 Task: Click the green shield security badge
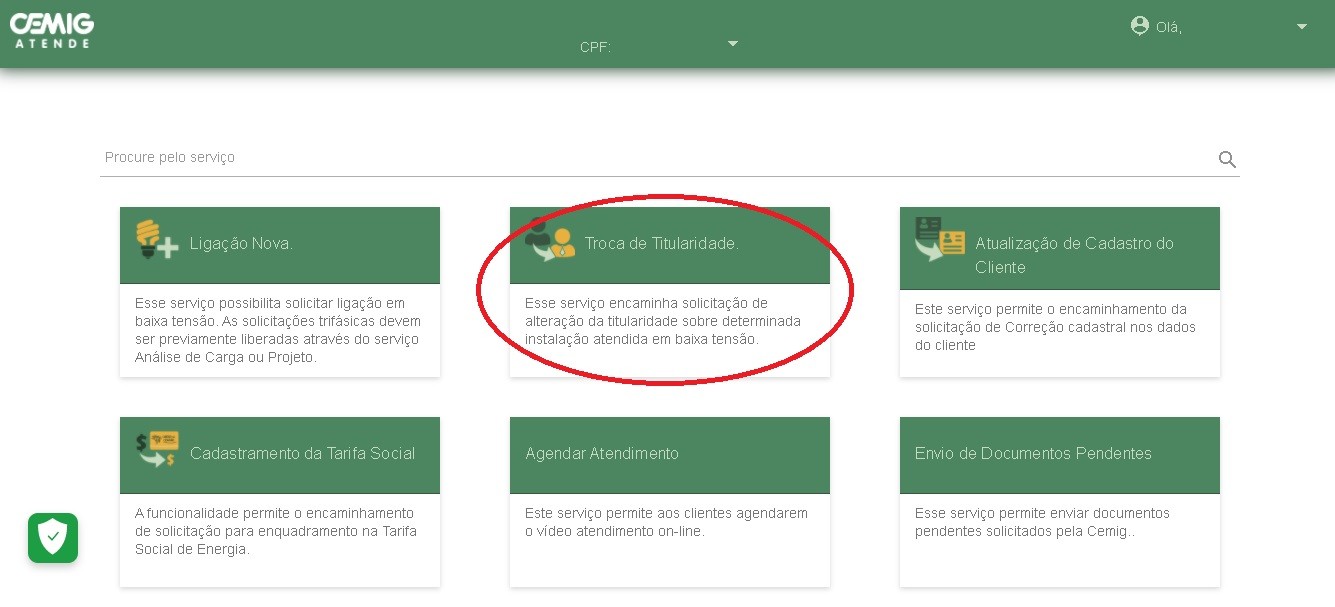(52, 538)
